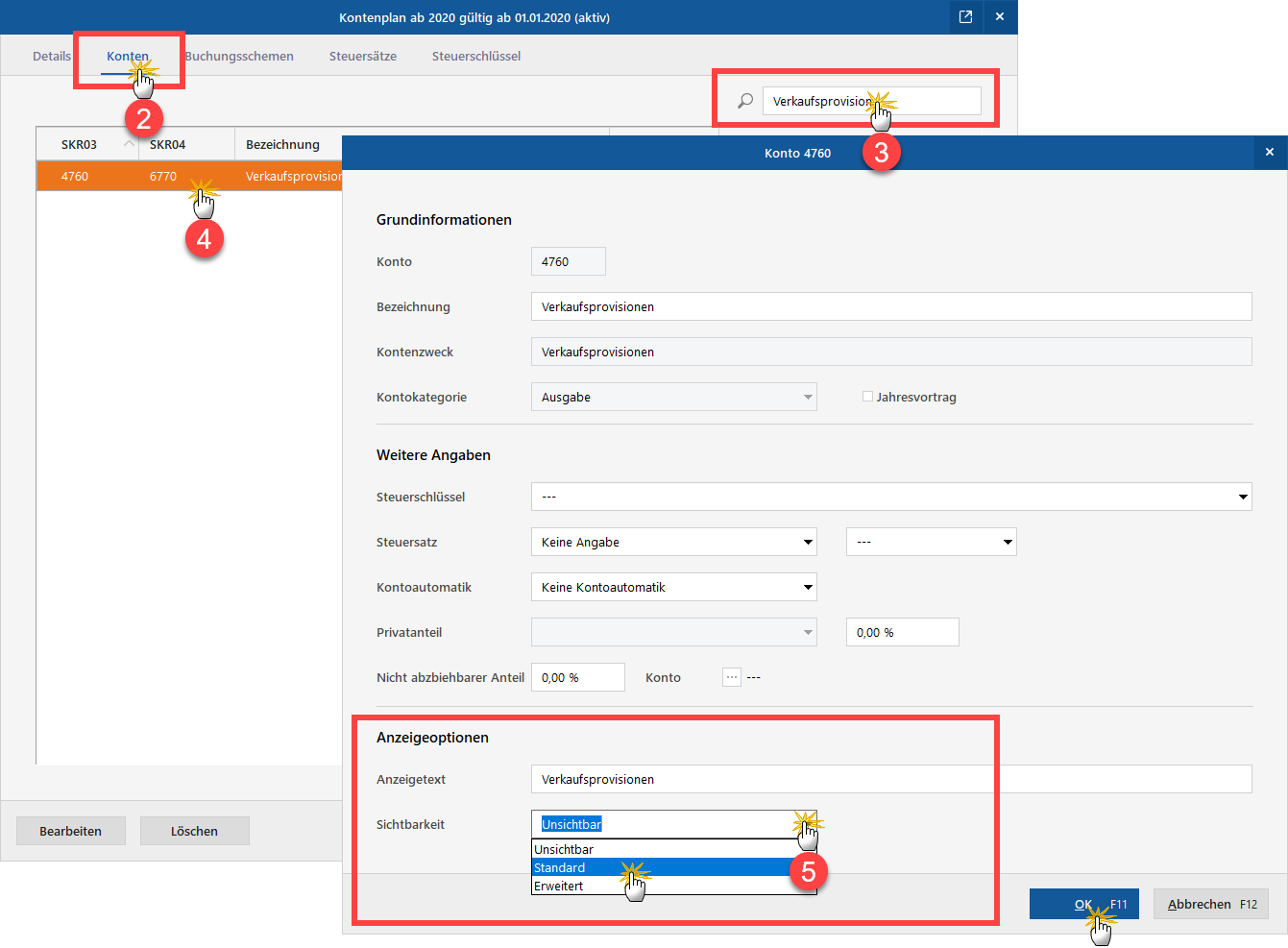Open Kontenplan window in external view icon

coord(965,16)
